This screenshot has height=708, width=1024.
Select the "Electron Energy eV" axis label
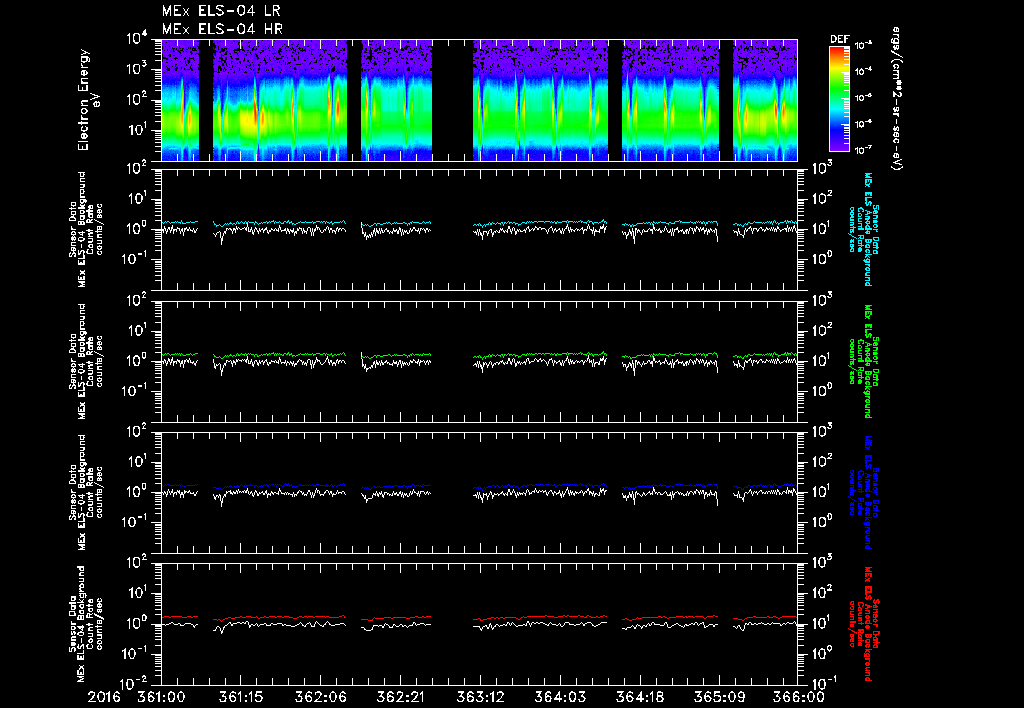88,99
